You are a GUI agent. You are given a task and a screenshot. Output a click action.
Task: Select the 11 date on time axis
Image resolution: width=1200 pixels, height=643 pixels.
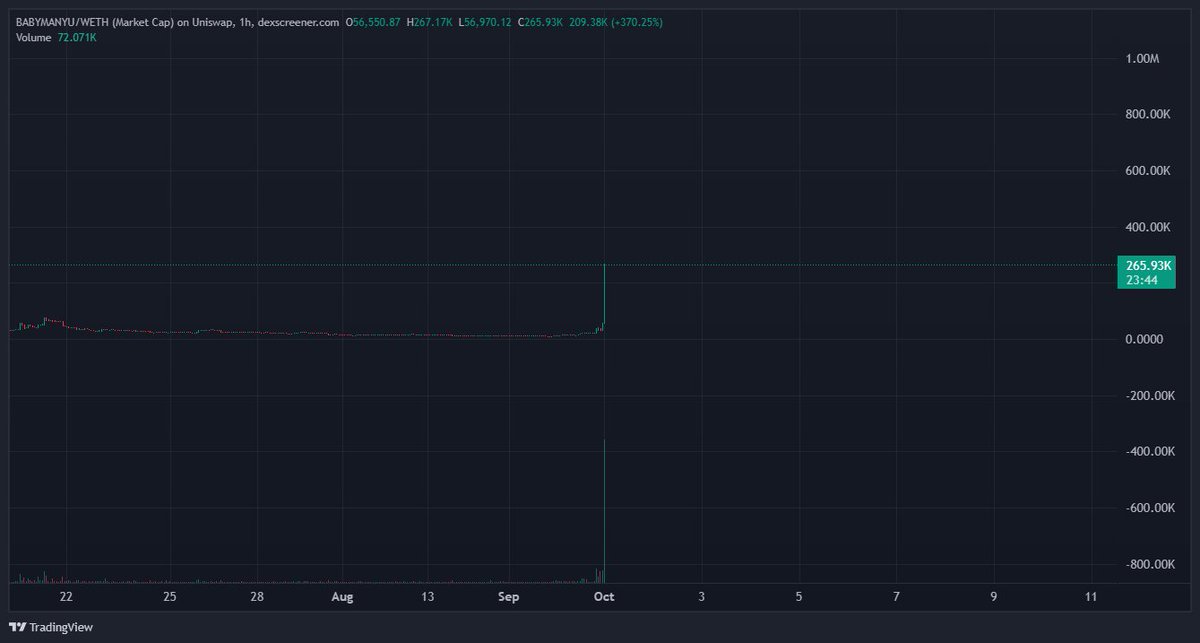(1091, 597)
